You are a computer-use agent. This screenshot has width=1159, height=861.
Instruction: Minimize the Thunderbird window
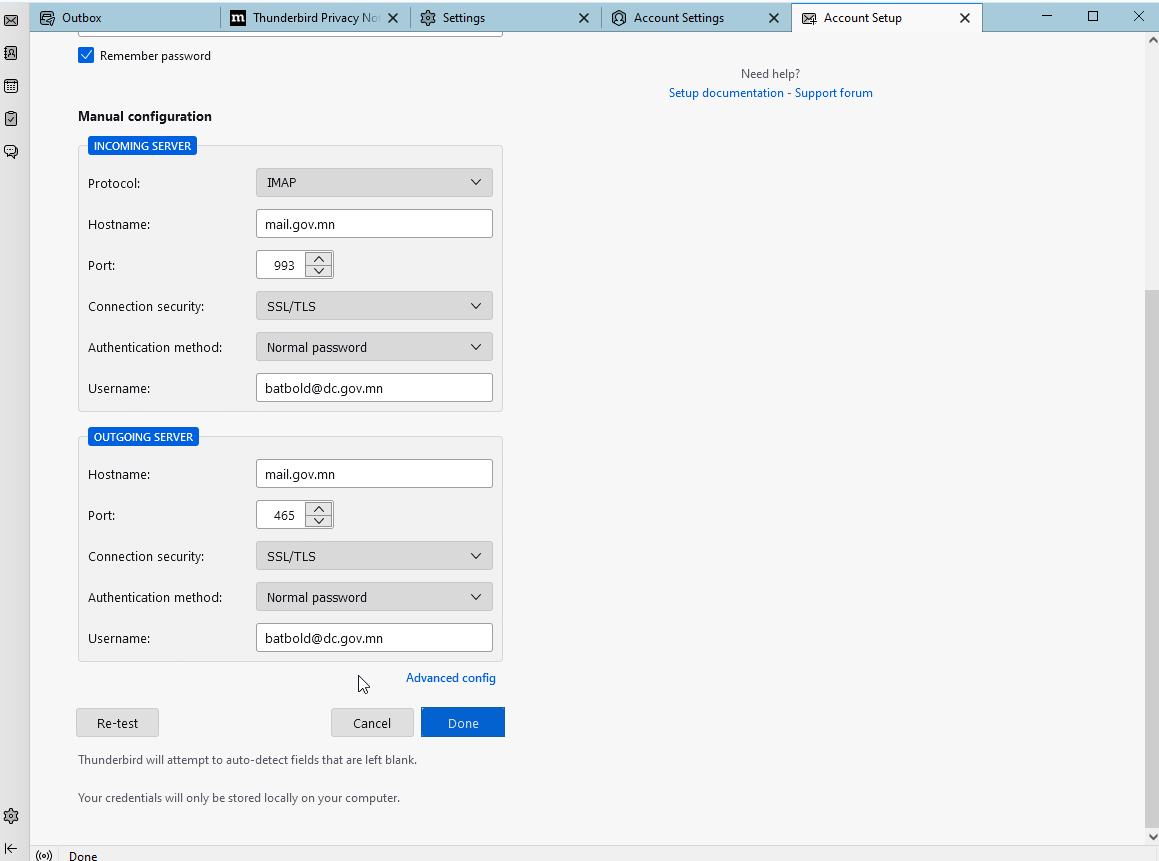pos(1047,16)
